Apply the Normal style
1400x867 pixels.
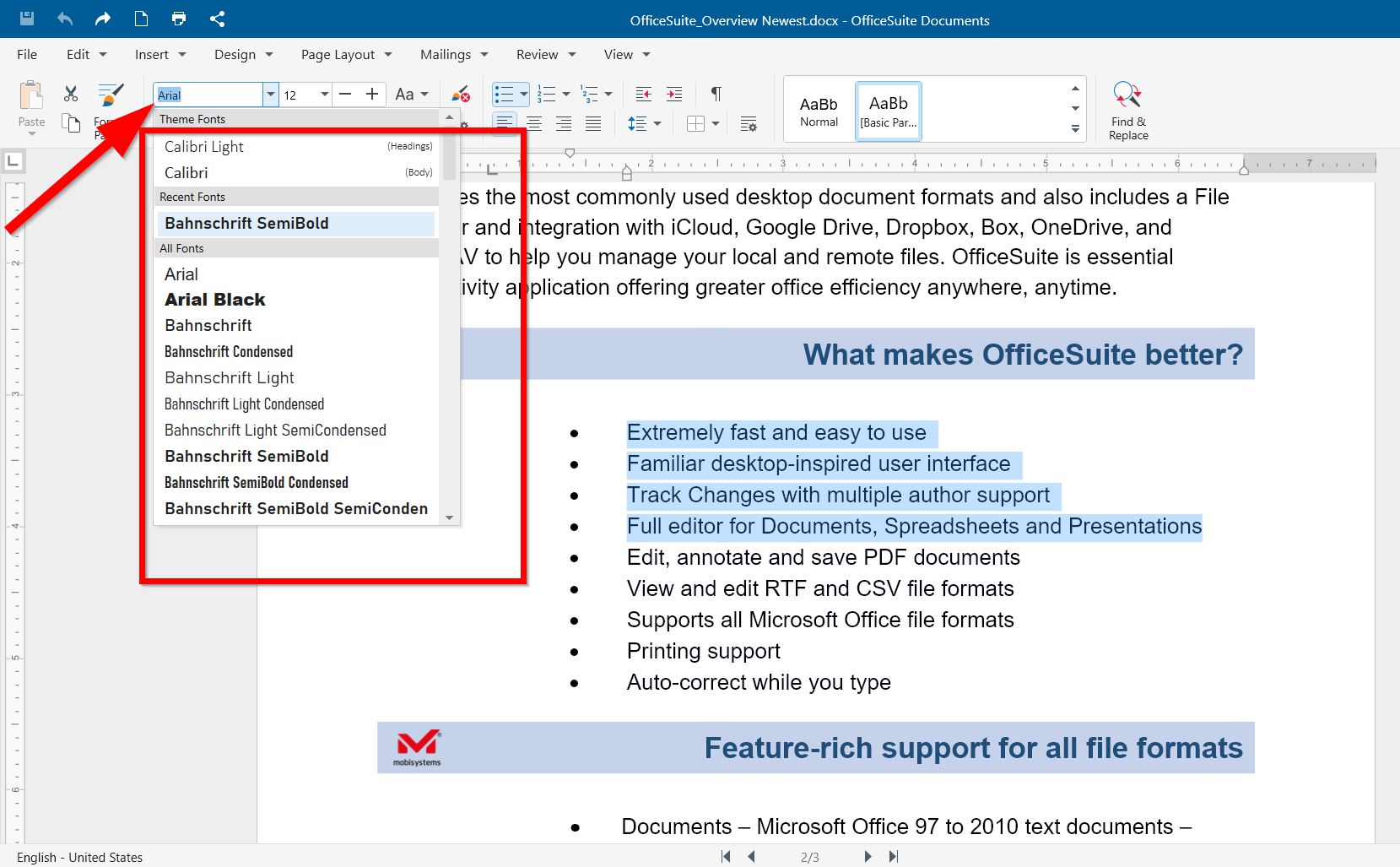(819, 111)
